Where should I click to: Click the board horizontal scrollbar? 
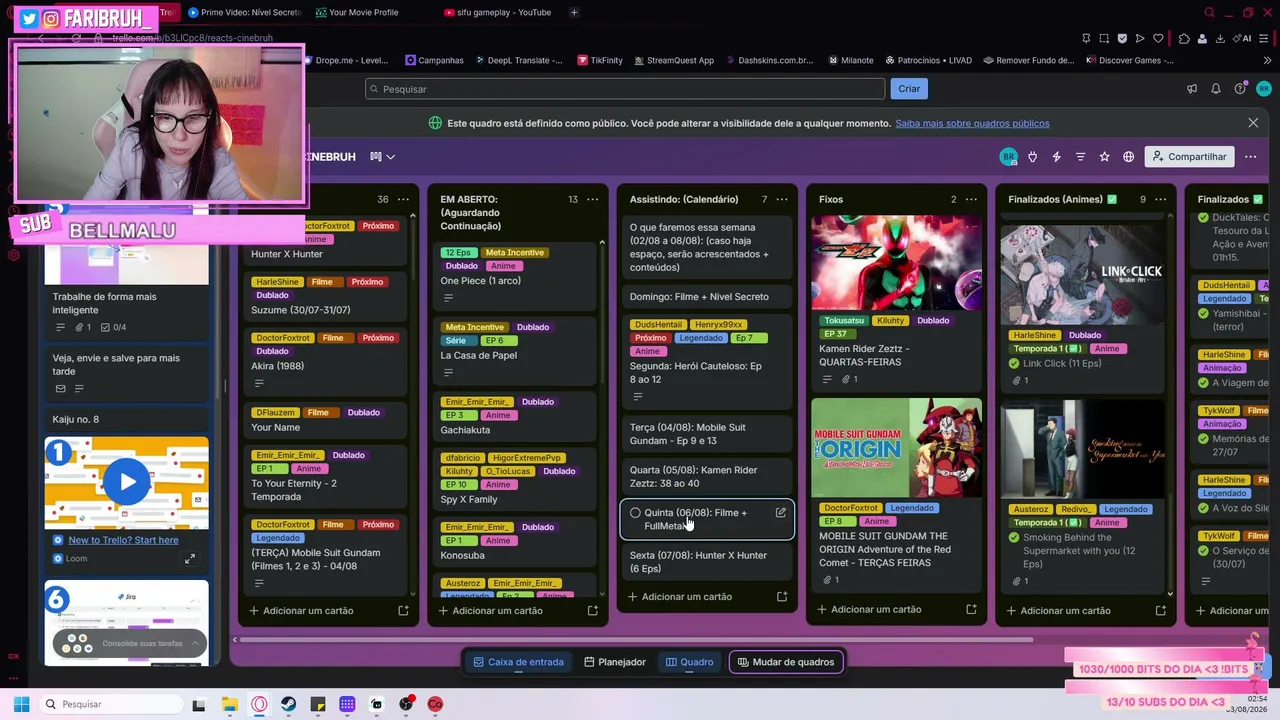(636, 640)
